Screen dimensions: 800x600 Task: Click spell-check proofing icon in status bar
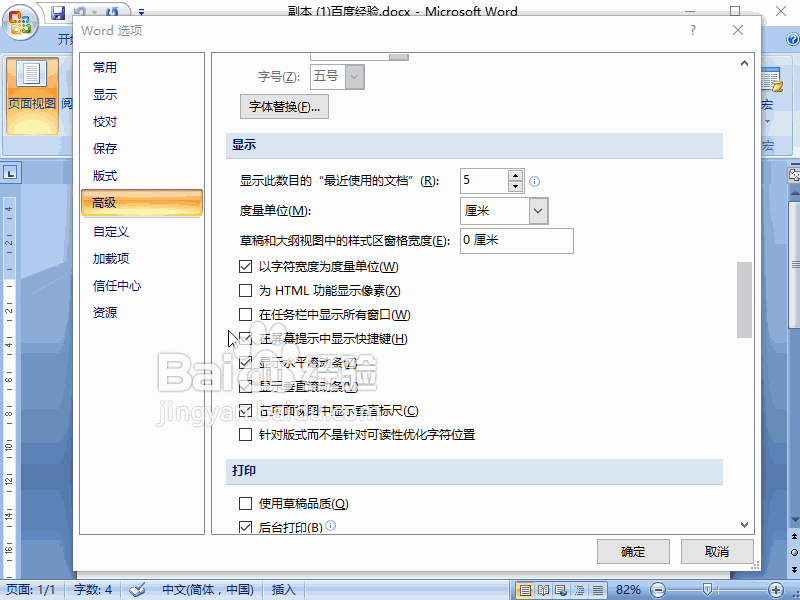pos(137,590)
